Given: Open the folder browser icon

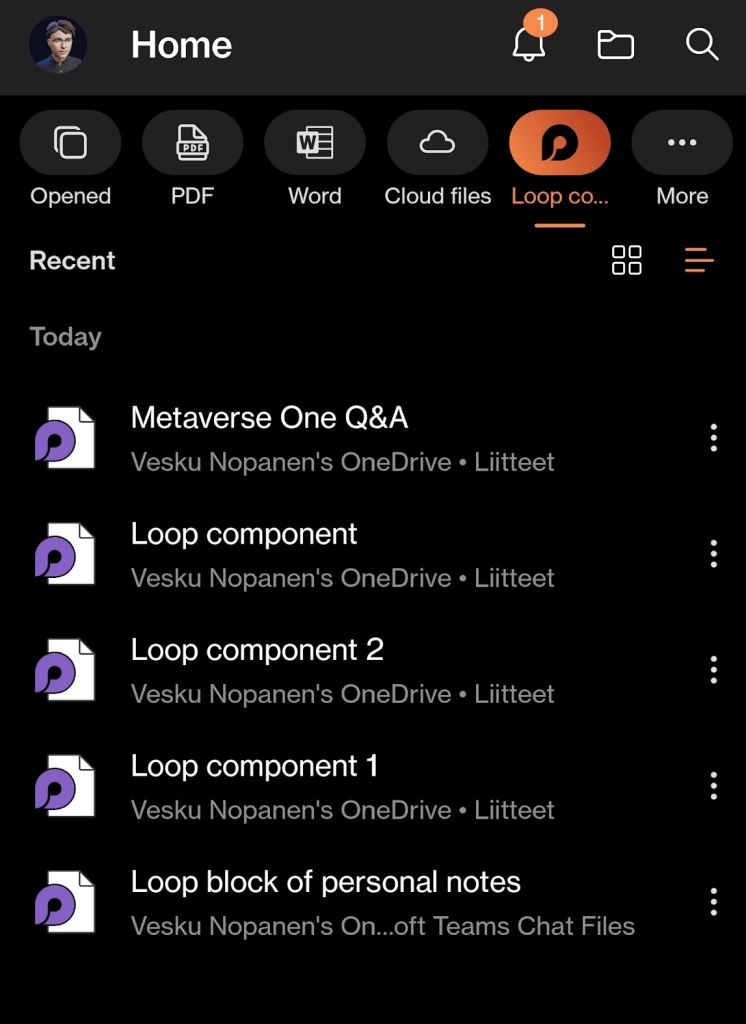Looking at the screenshot, I should 615,45.
